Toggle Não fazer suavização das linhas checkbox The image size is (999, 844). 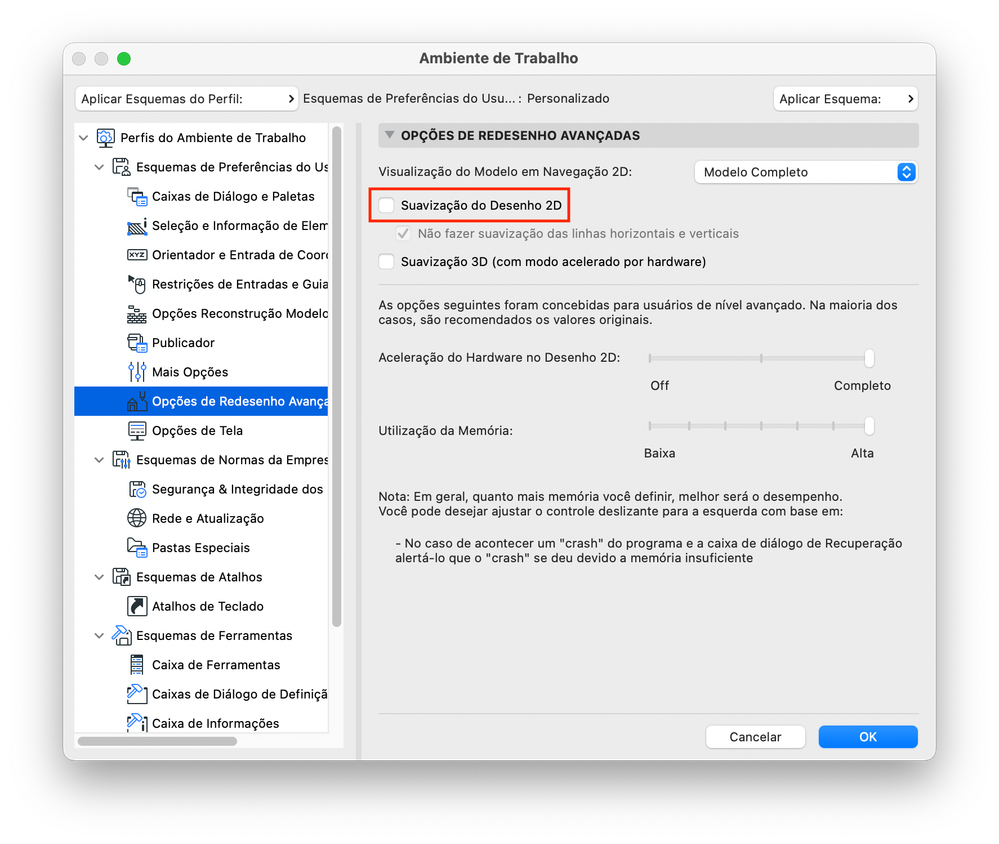tap(403, 234)
